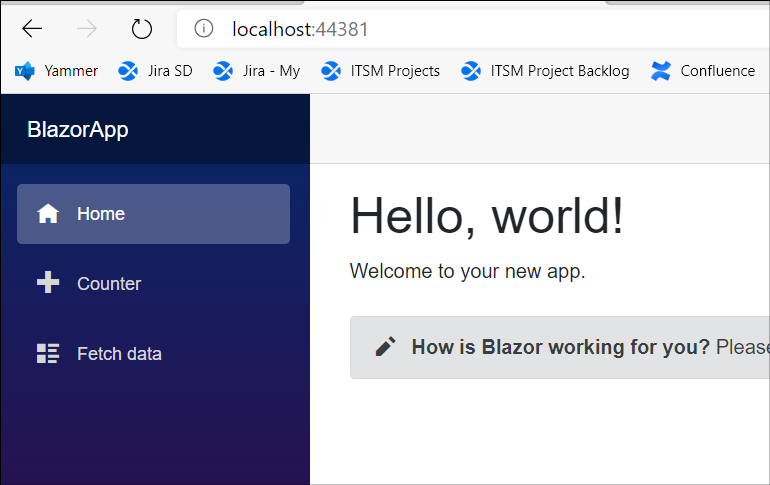Click the Jira SD bookmark icon
The width and height of the screenshot is (770, 485).
tap(128, 71)
